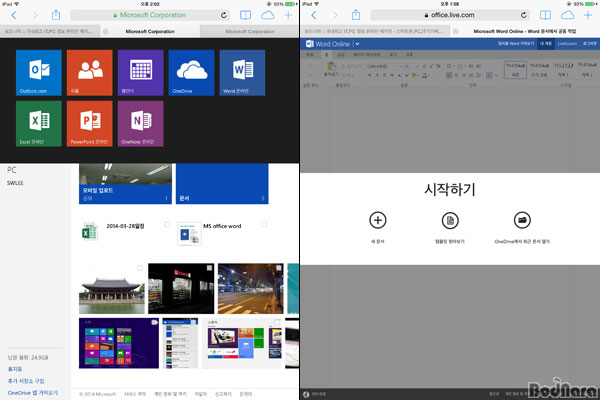The image size is (600, 400).
Task: Select checkbox for MS office word file
Action: pyautogui.click(x=264, y=224)
